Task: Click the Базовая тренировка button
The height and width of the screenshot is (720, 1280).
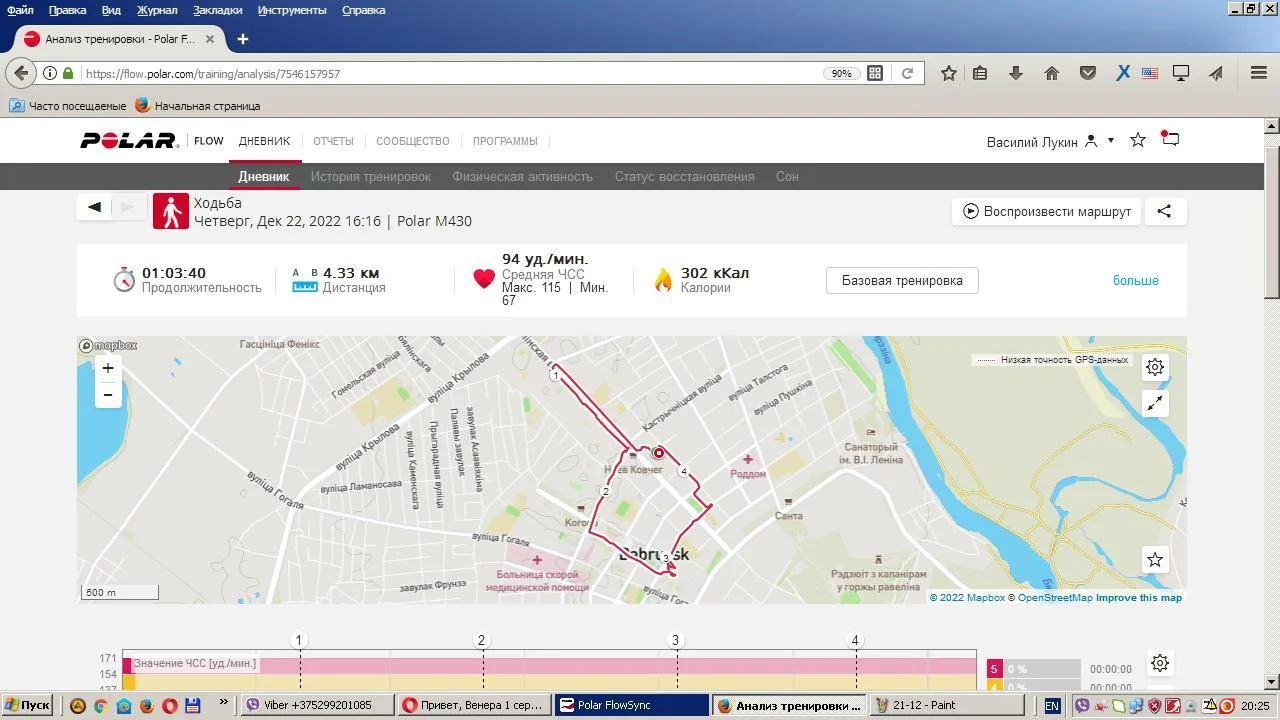Action: [902, 281]
